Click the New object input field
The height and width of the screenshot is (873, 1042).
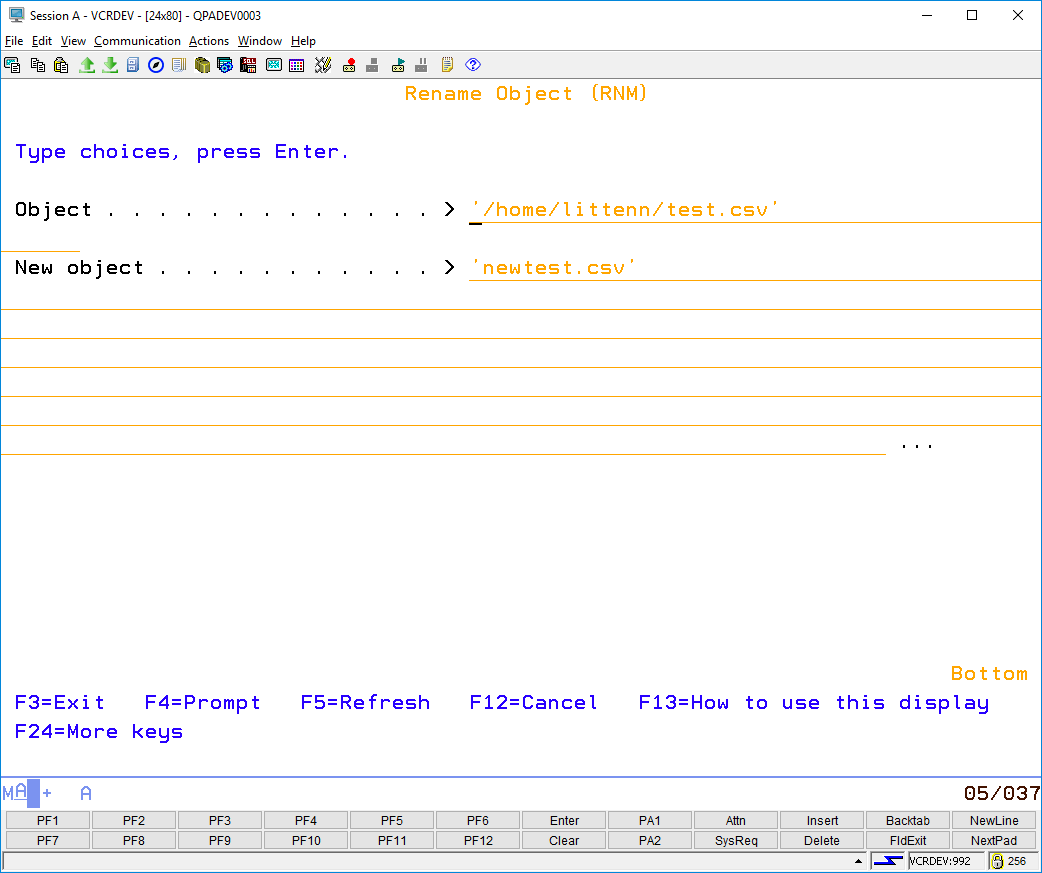755,268
